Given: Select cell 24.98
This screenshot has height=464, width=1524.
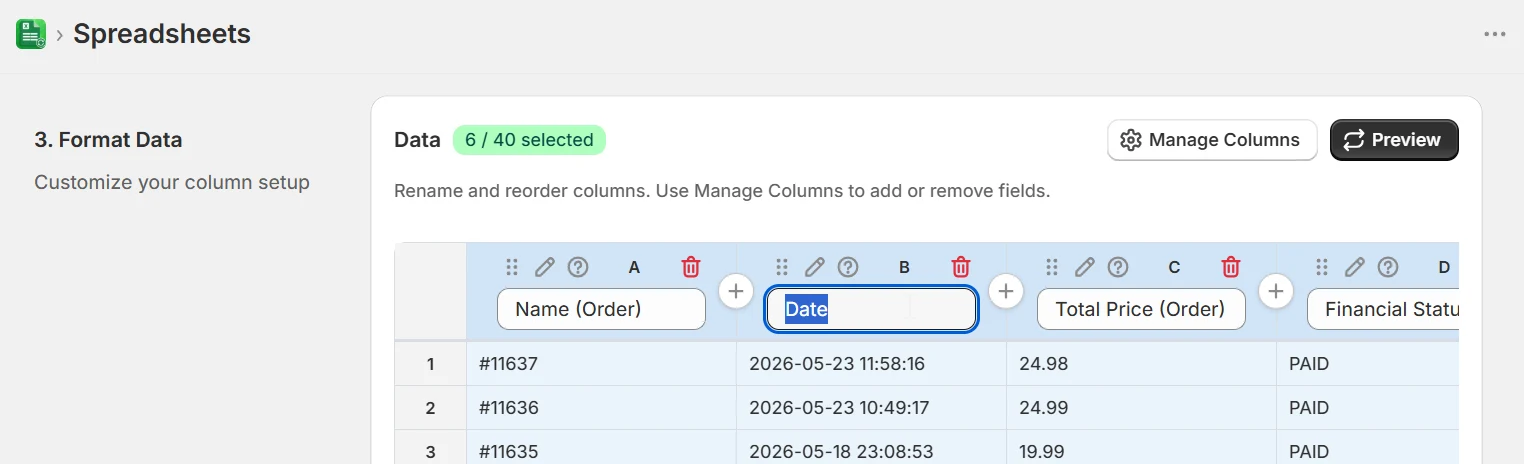Looking at the screenshot, I should [x=1141, y=364].
